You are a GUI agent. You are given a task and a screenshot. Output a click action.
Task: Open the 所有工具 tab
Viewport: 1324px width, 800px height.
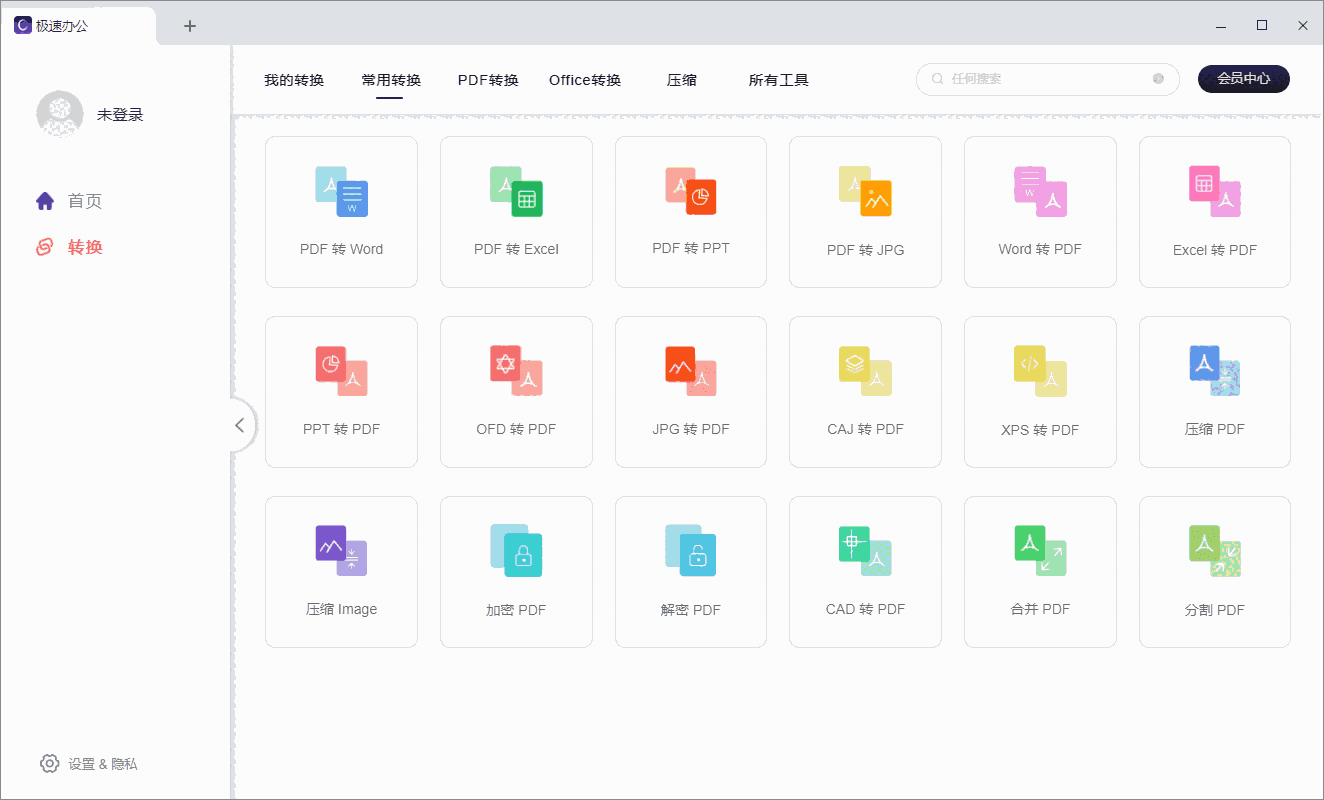778,80
